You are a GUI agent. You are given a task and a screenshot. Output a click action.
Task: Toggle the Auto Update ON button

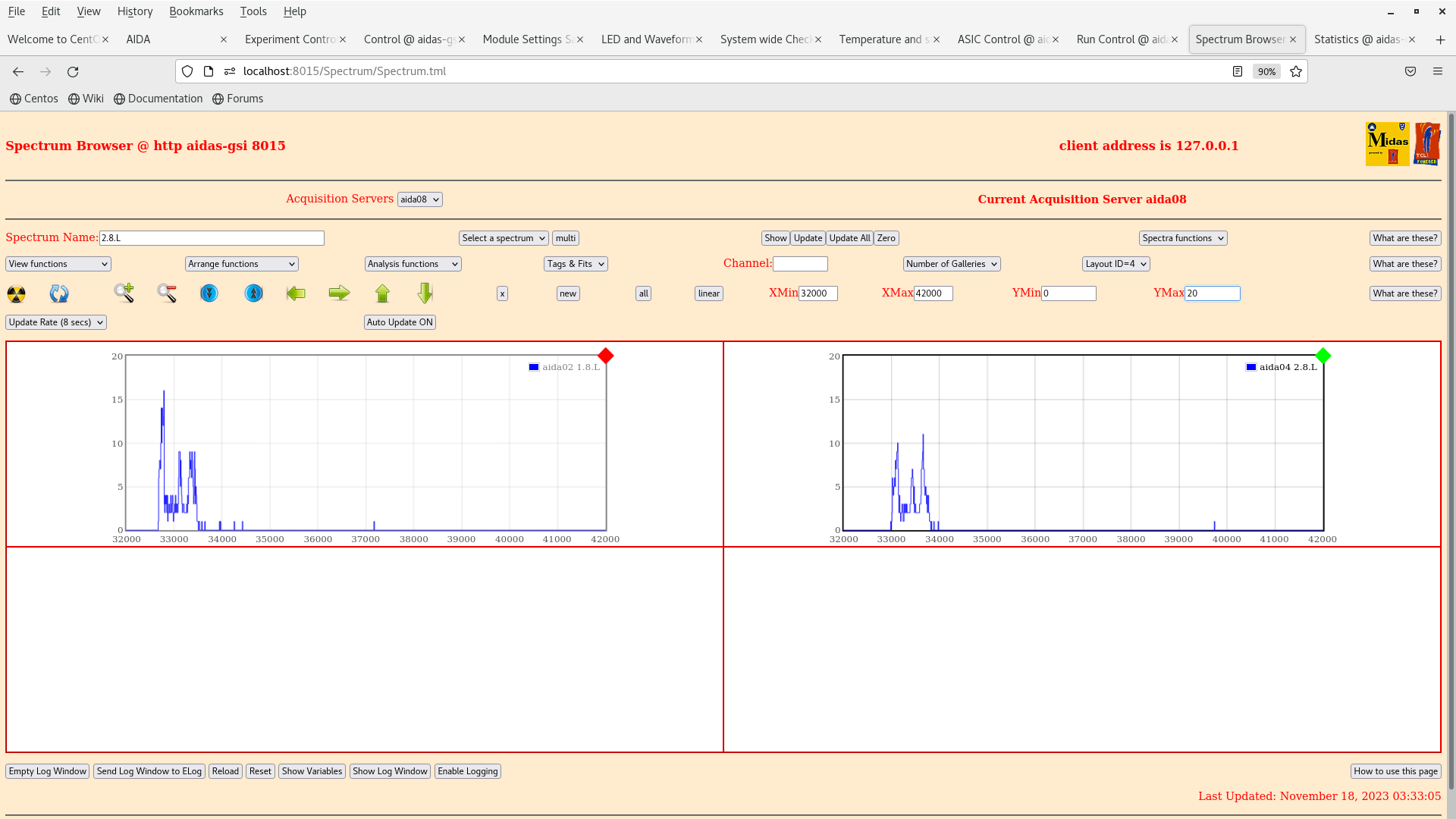(400, 322)
